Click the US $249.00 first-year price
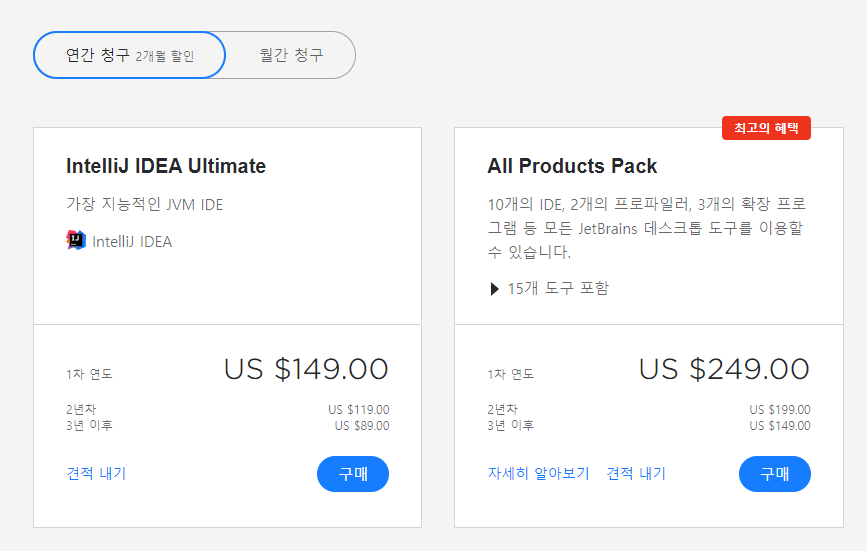The height and width of the screenshot is (551, 867). (x=724, y=369)
